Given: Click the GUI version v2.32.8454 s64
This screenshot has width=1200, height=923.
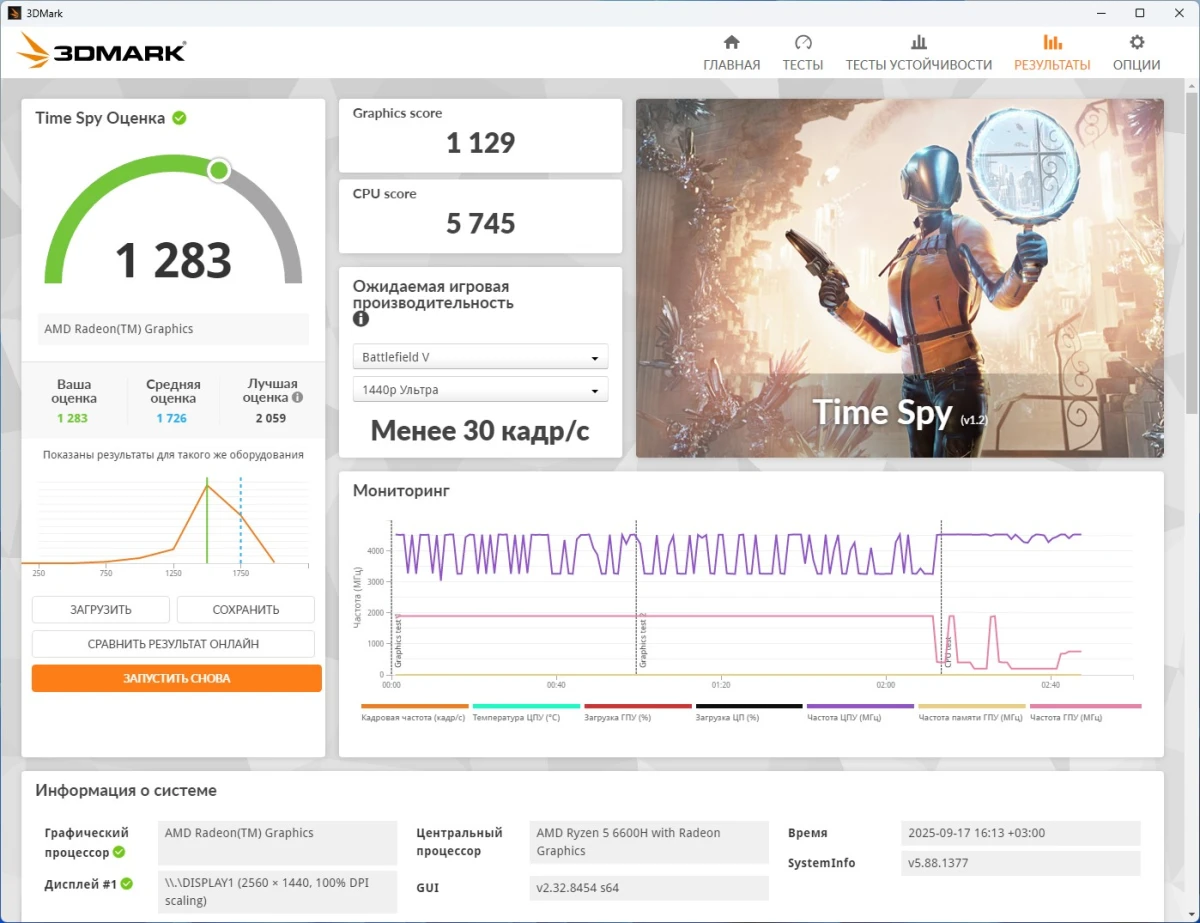Looking at the screenshot, I should tap(649, 888).
